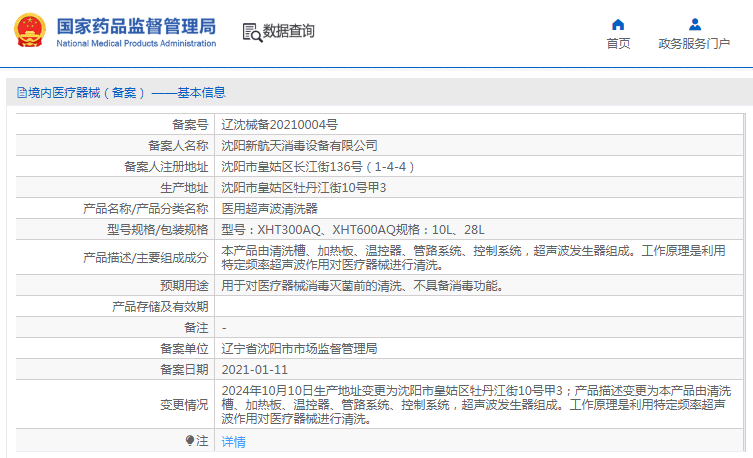Screen dimensions: 753x458
Task: Click the 变更情况 label
Action: point(184,405)
